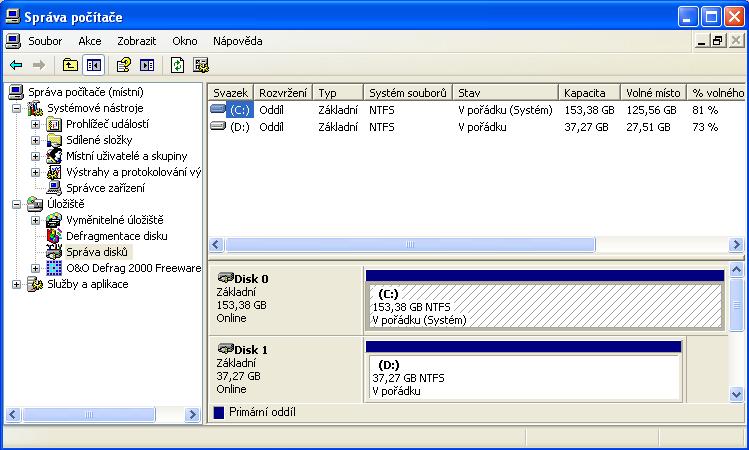The height and width of the screenshot is (450, 749).
Task: Click the Služby a aplikace icon
Action: [x=35, y=284]
